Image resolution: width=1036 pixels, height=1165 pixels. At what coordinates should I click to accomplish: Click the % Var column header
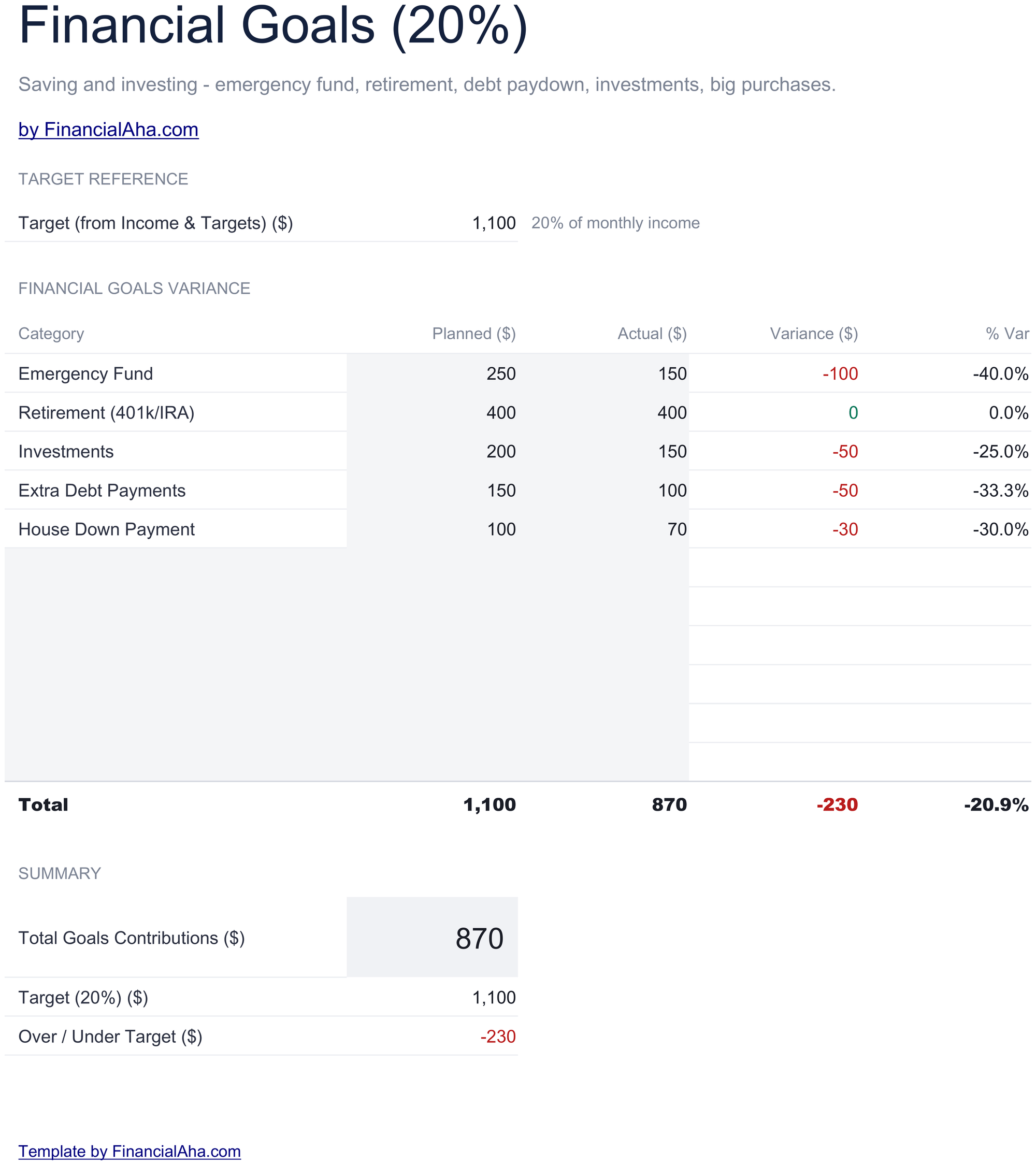click(x=1008, y=334)
